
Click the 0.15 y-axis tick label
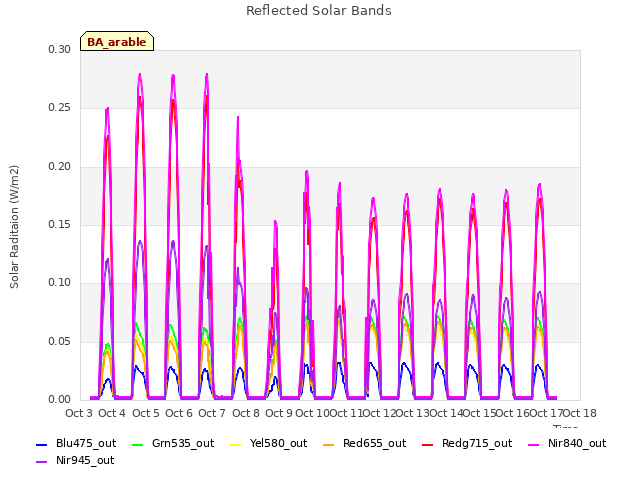coord(59,224)
